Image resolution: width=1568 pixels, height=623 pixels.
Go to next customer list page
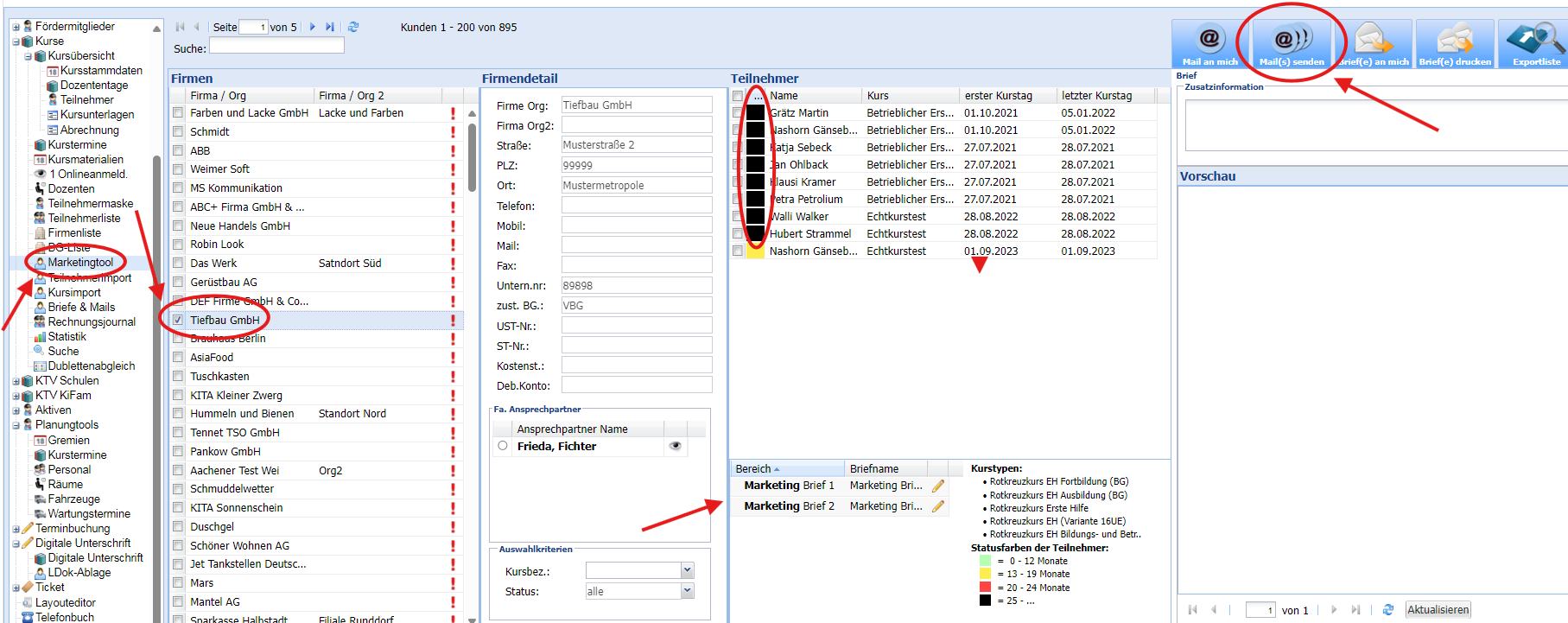point(313,28)
